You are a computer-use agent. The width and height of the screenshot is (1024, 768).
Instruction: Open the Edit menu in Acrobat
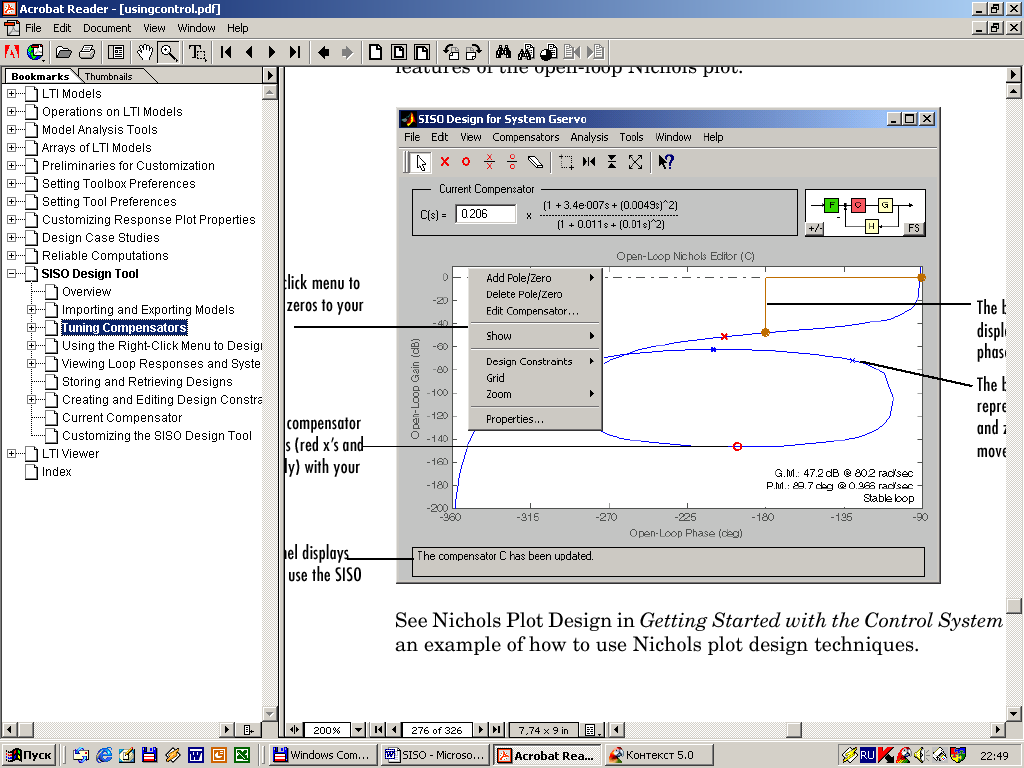pos(62,28)
